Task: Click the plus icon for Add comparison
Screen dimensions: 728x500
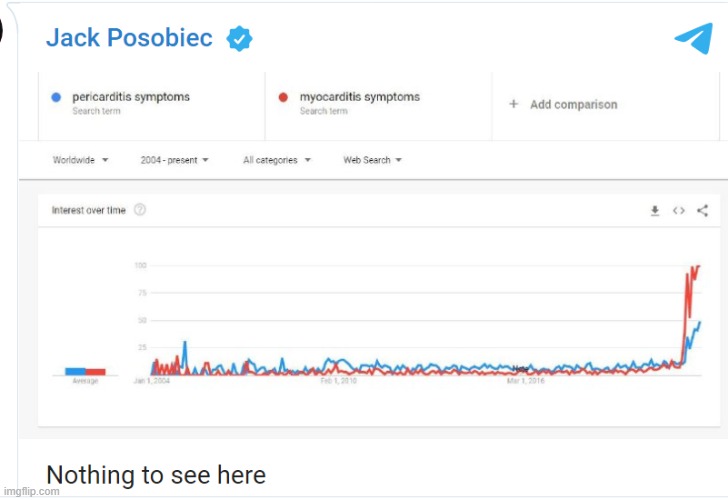Action: [x=513, y=104]
